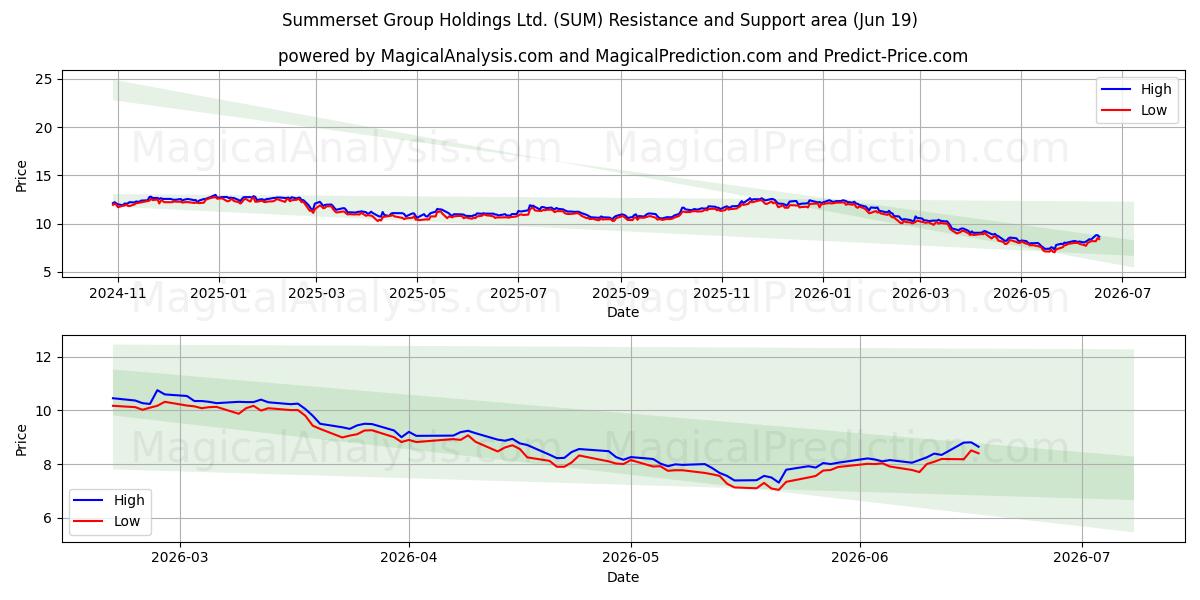Click price tick '25' on the top chart
The image size is (1200, 600).
tap(46, 79)
